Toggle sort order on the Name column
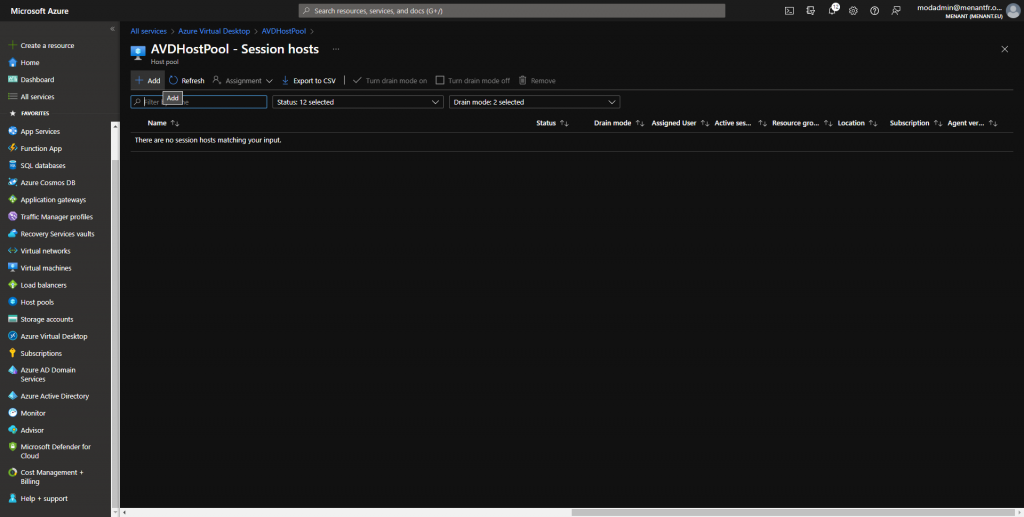The width and height of the screenshot is (1024, 517). [x=175, y=123]
